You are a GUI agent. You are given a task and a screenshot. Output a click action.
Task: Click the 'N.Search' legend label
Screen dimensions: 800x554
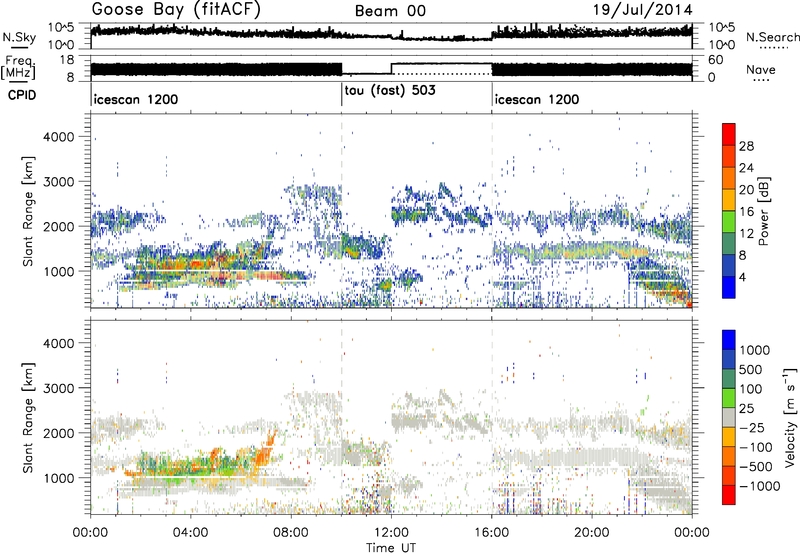(772, 37)
